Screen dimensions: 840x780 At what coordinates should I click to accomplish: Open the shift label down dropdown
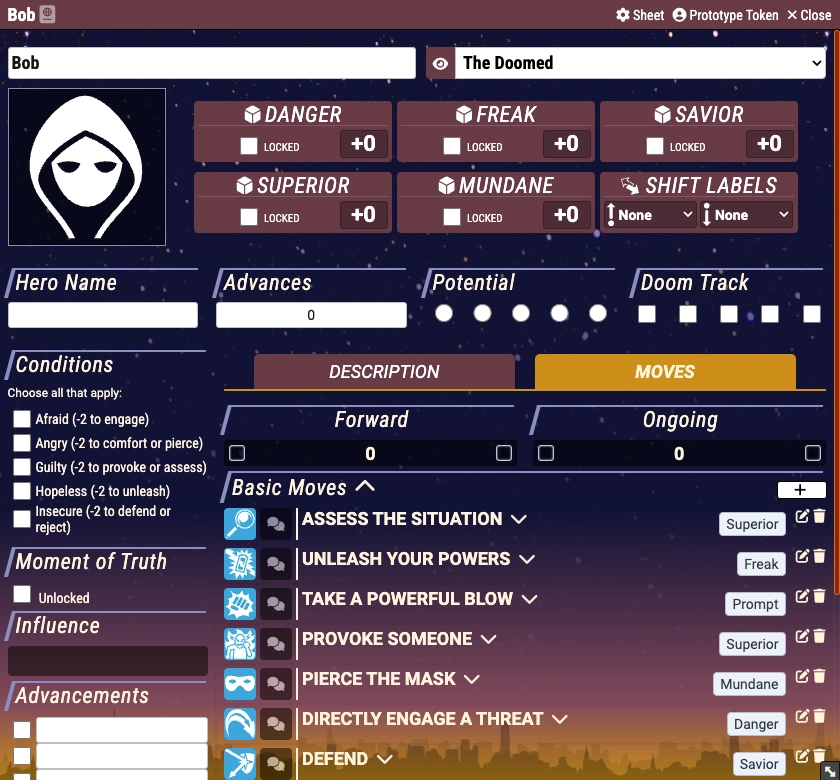point(746,215)
